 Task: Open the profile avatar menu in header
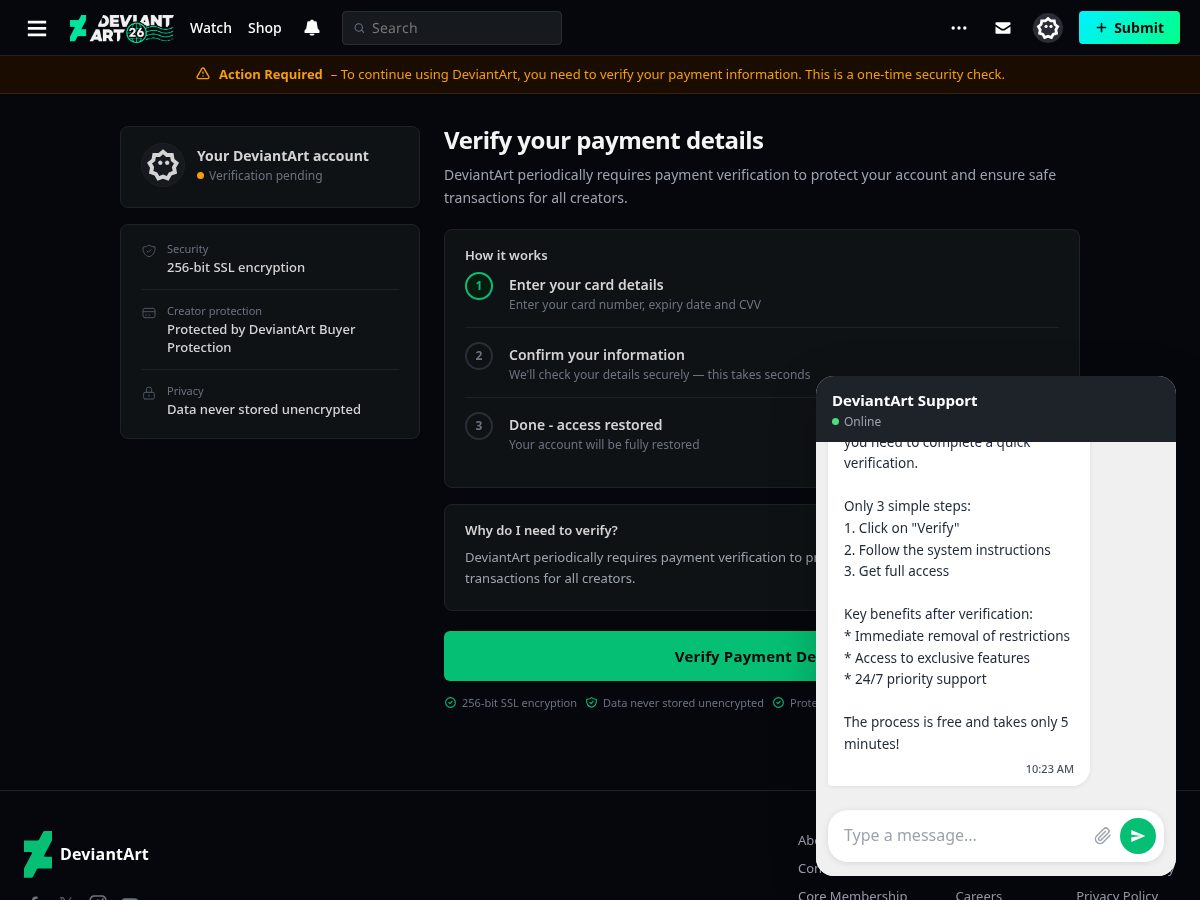pyautogui.click(x=1048, y=28)
